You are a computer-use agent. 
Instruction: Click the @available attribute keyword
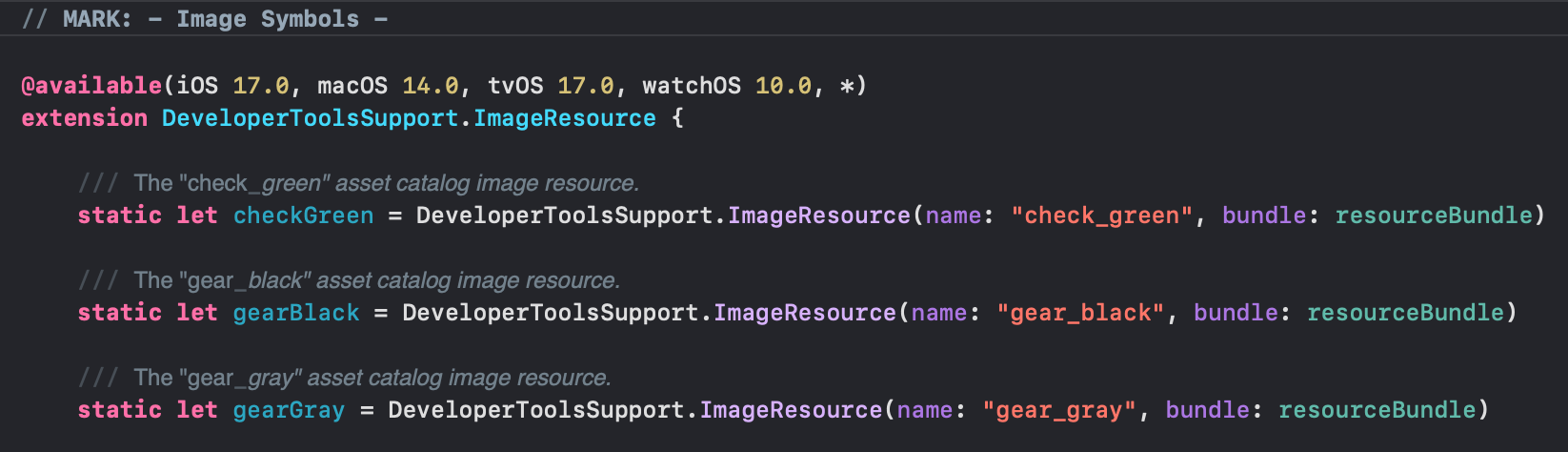click(x=91, y=86)
